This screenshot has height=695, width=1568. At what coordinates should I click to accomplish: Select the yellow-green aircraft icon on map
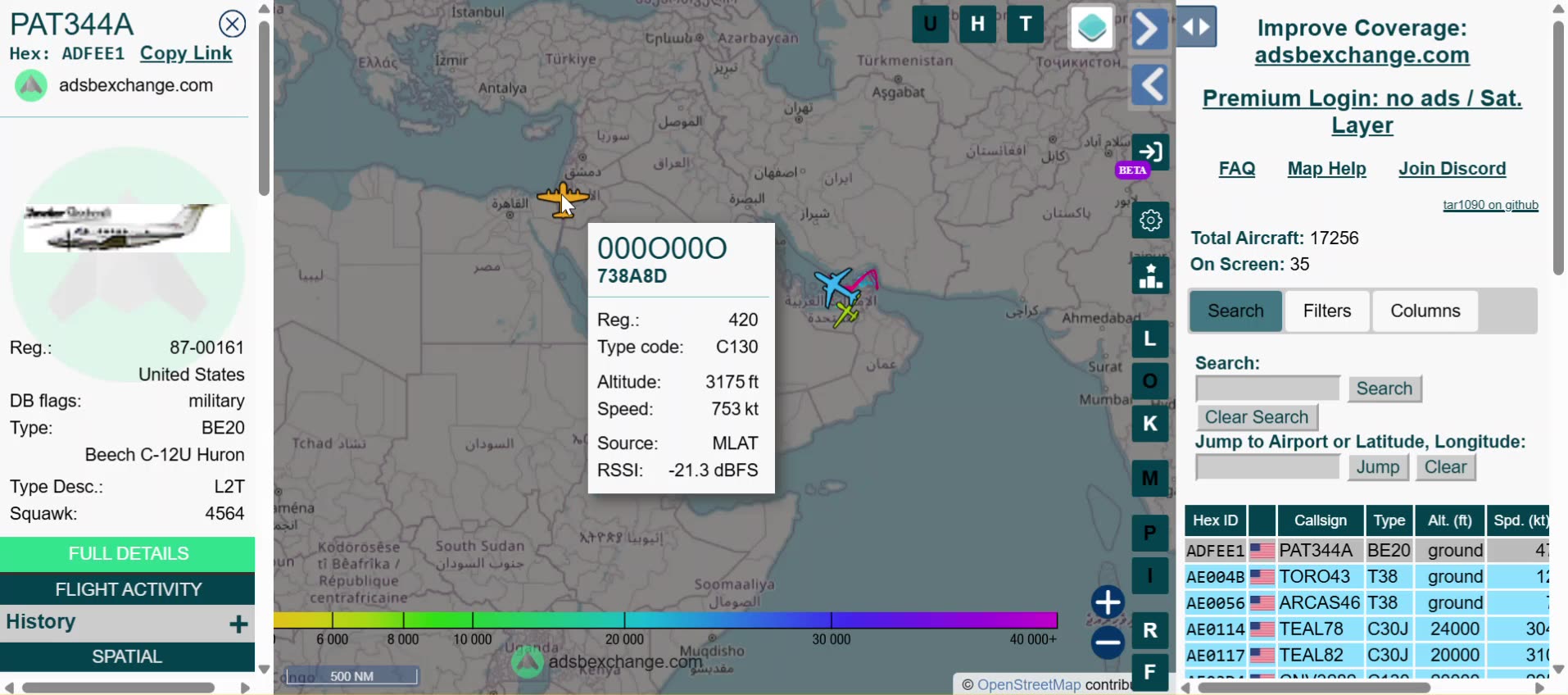pyautogui.click(x=846, y=314)
